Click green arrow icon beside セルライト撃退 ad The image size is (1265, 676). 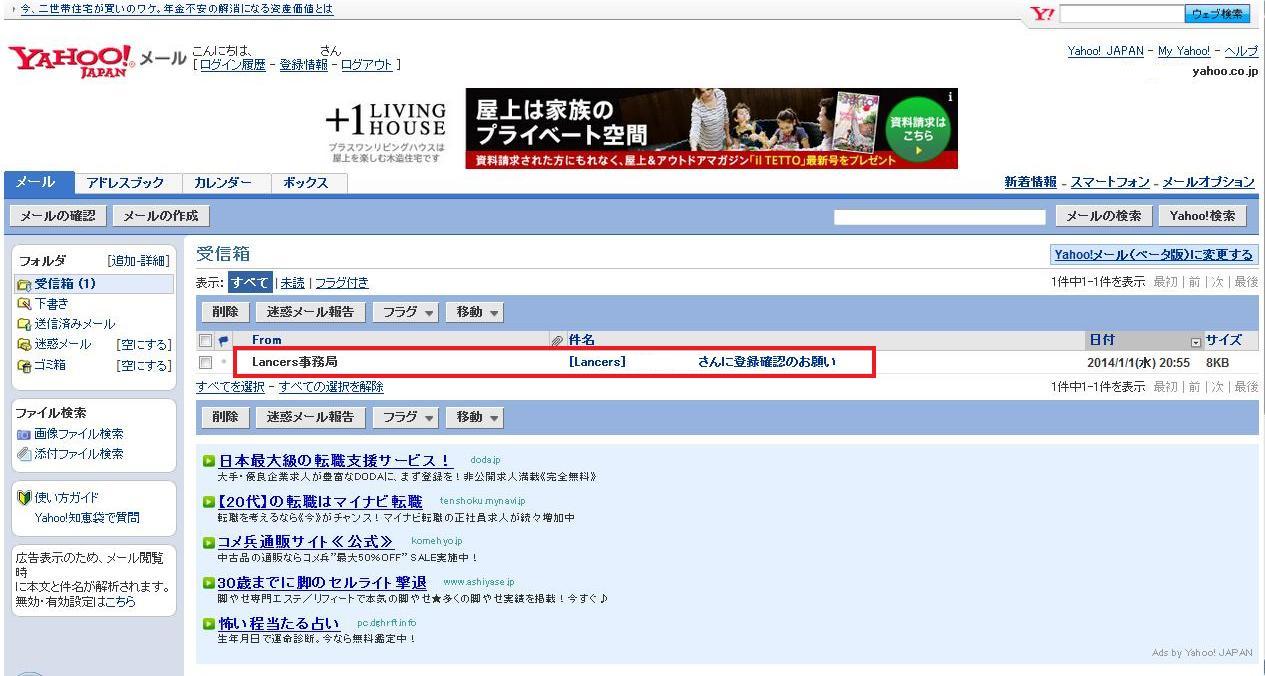209,583
